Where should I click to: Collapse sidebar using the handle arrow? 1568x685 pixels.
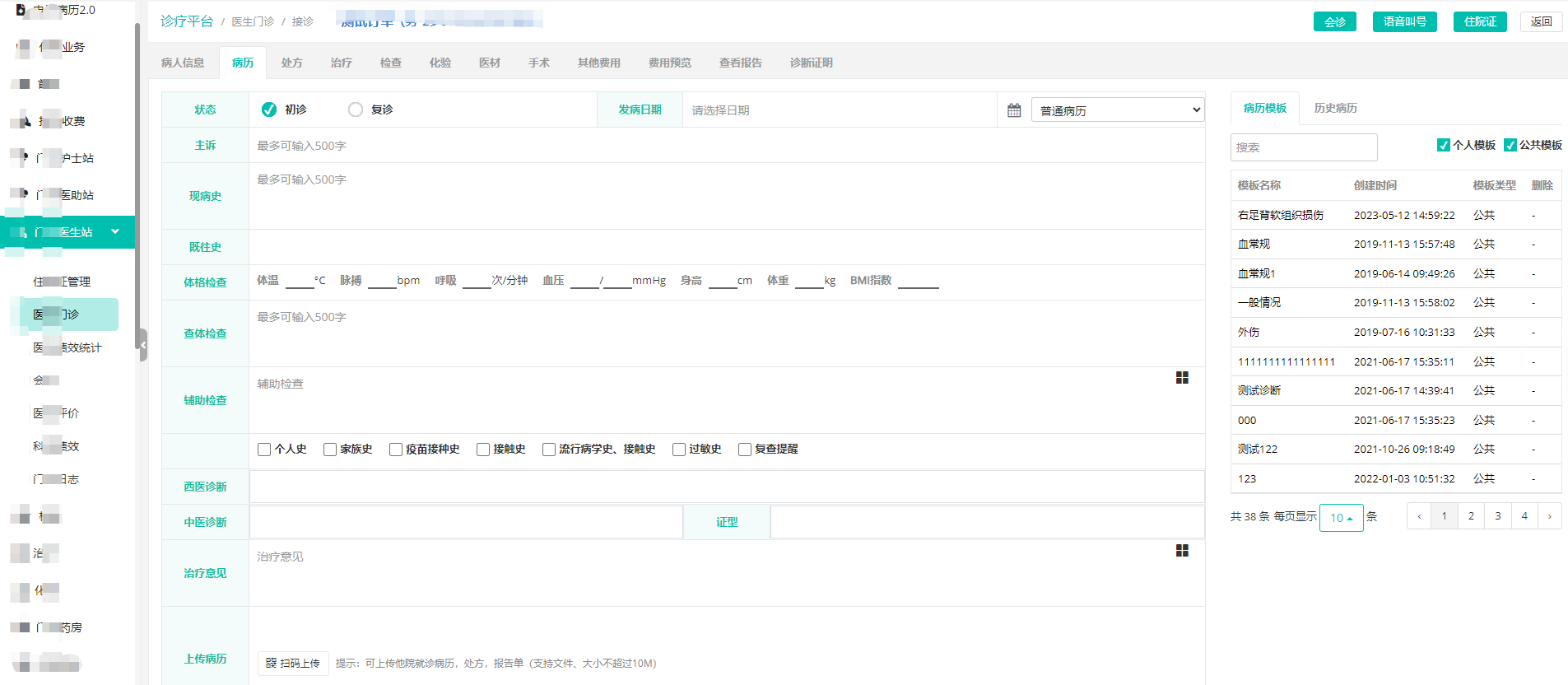point(143,345)
